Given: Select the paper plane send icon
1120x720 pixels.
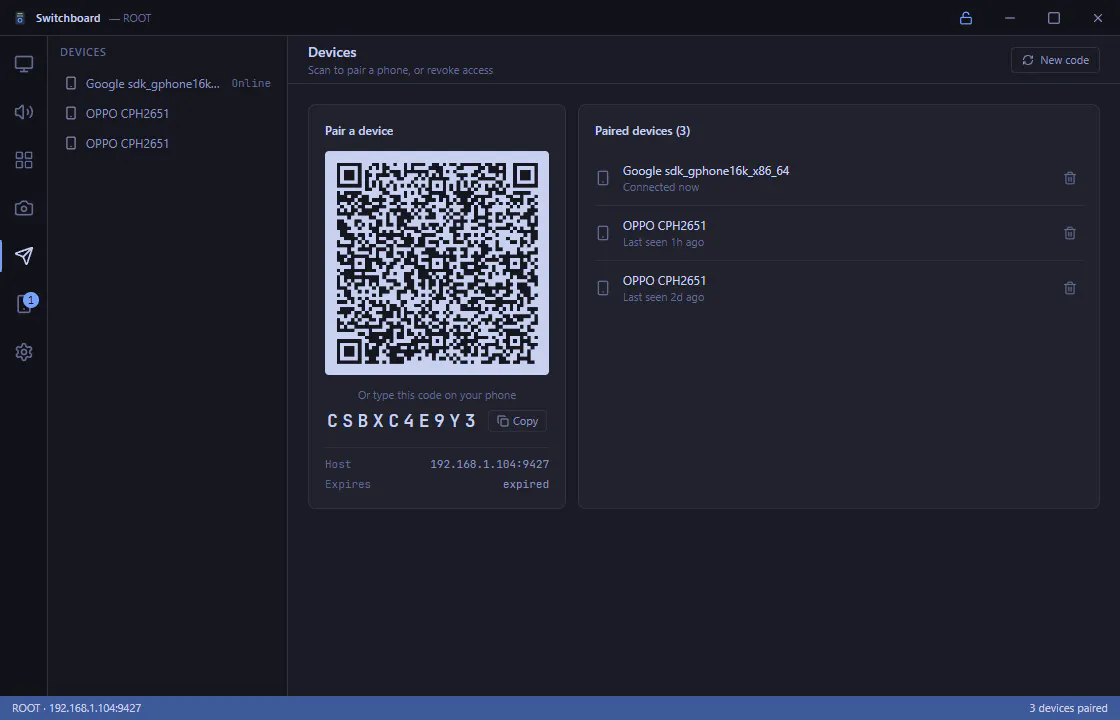Looking at the screenshot, I should pyautogui.click(x=24, y=256).
